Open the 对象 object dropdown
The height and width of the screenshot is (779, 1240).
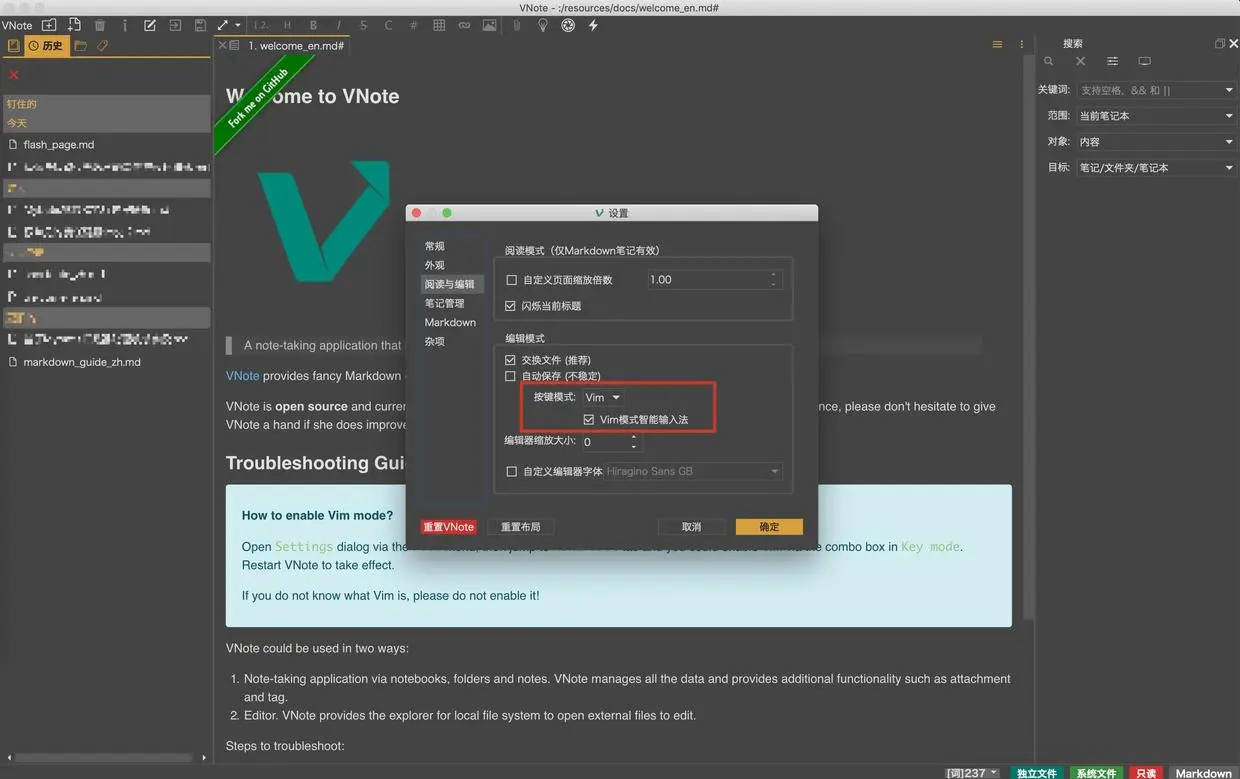[1156, 142]
